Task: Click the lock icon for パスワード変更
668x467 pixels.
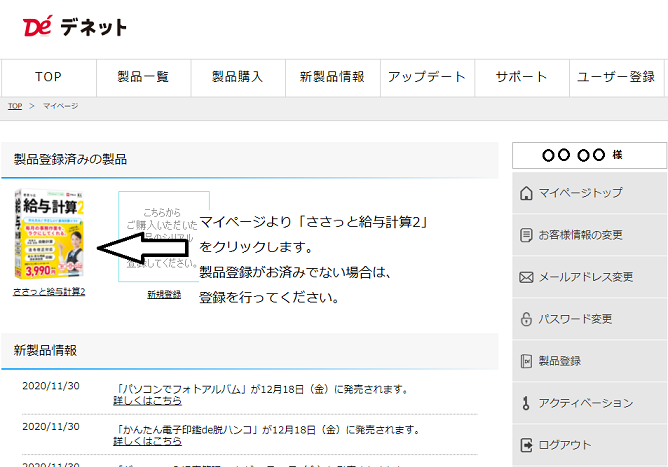Action: (x=526, y=319)
